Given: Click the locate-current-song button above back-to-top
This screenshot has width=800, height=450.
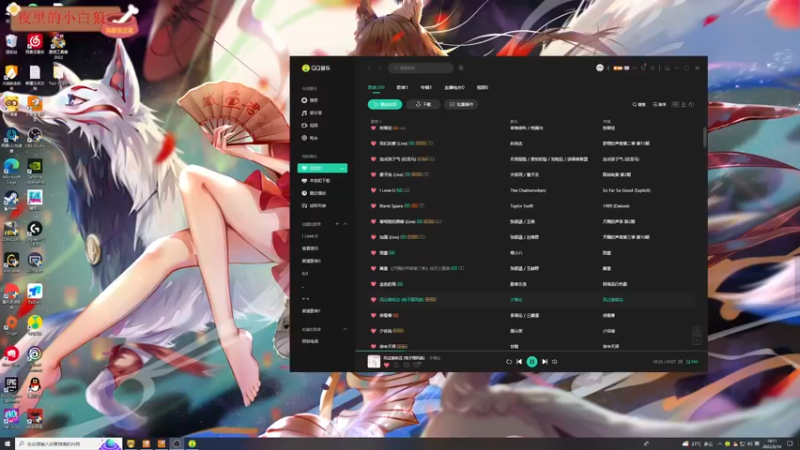Looking at the screenshot, I should tap(696, 331).
